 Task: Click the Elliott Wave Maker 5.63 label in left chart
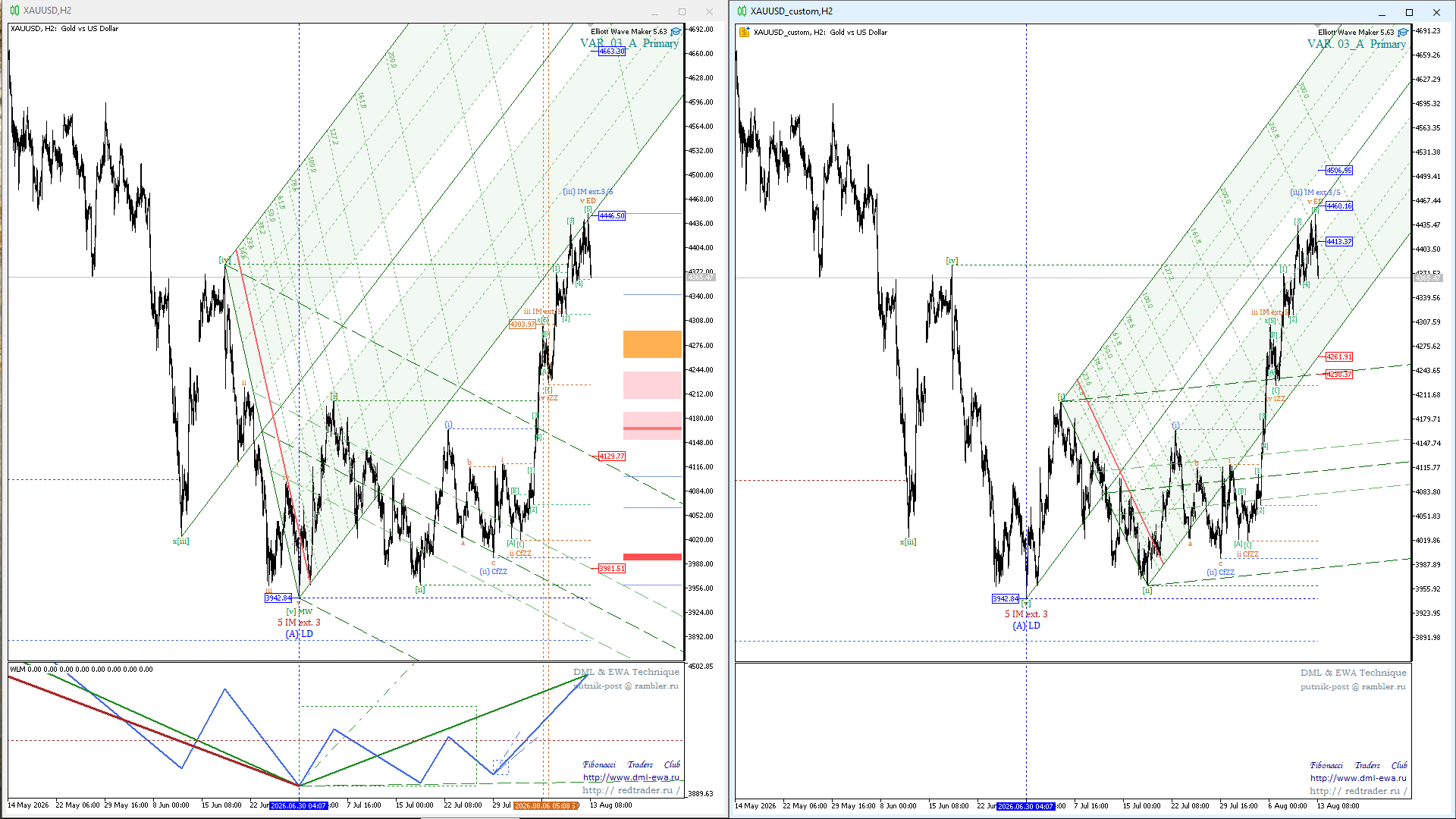(629, 32)
